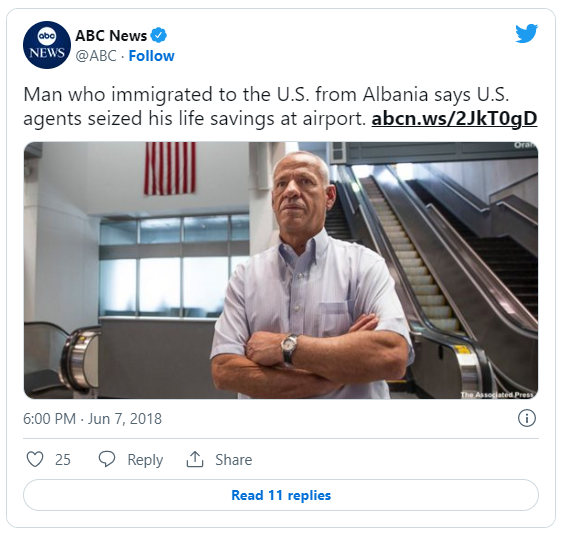562x535 pixels.
Task: Open the photo of man at escalator
Action: click(281, 270)
